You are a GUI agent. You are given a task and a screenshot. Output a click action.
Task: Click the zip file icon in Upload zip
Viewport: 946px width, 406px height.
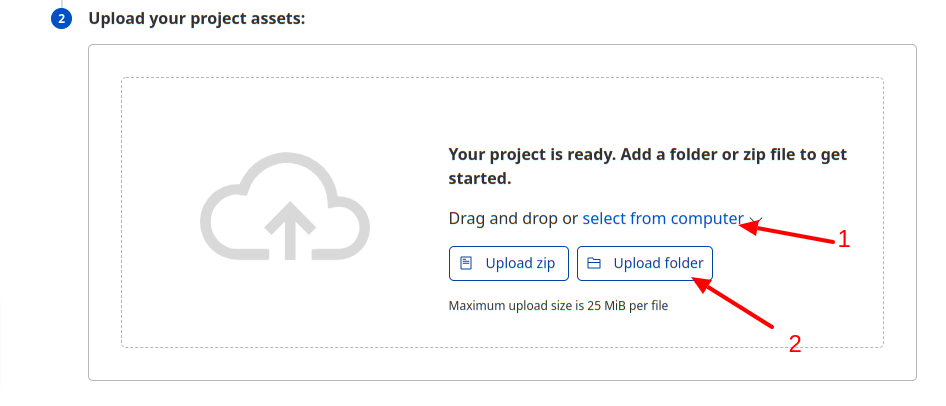coord(466,264)
